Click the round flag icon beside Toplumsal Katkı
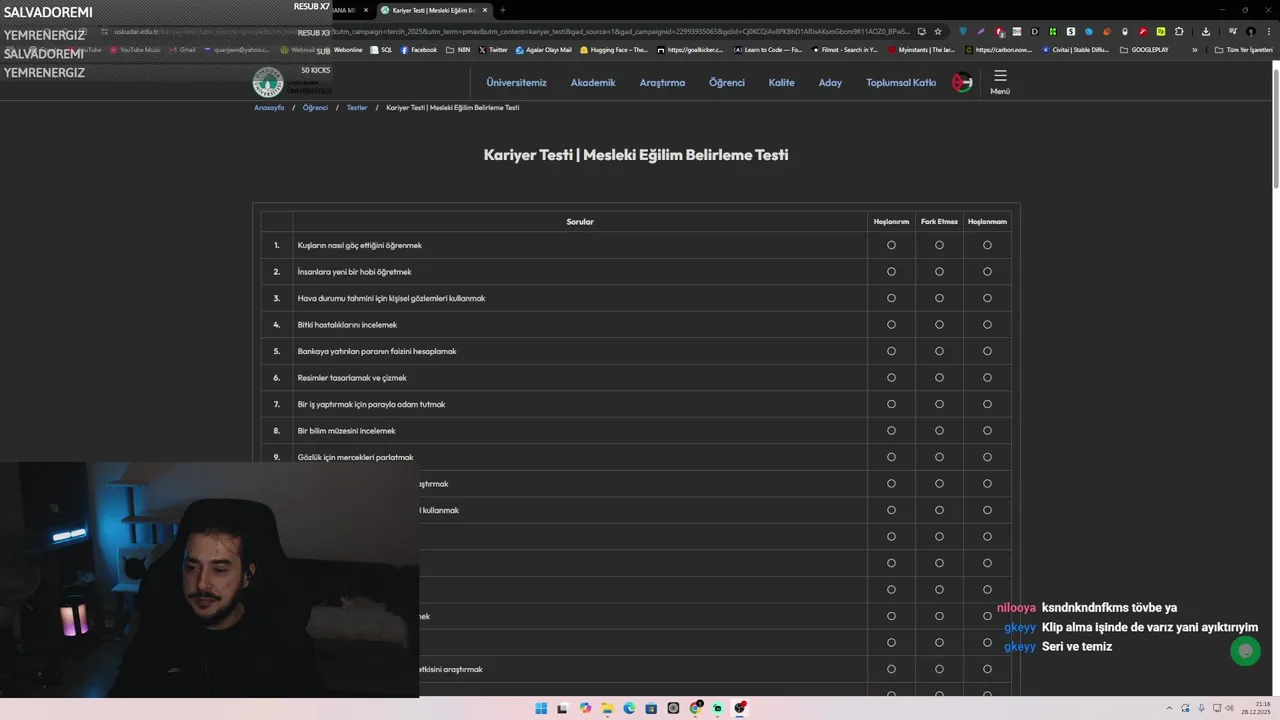This screenshot has width=1280, height=720. click(x=962, y=82)
